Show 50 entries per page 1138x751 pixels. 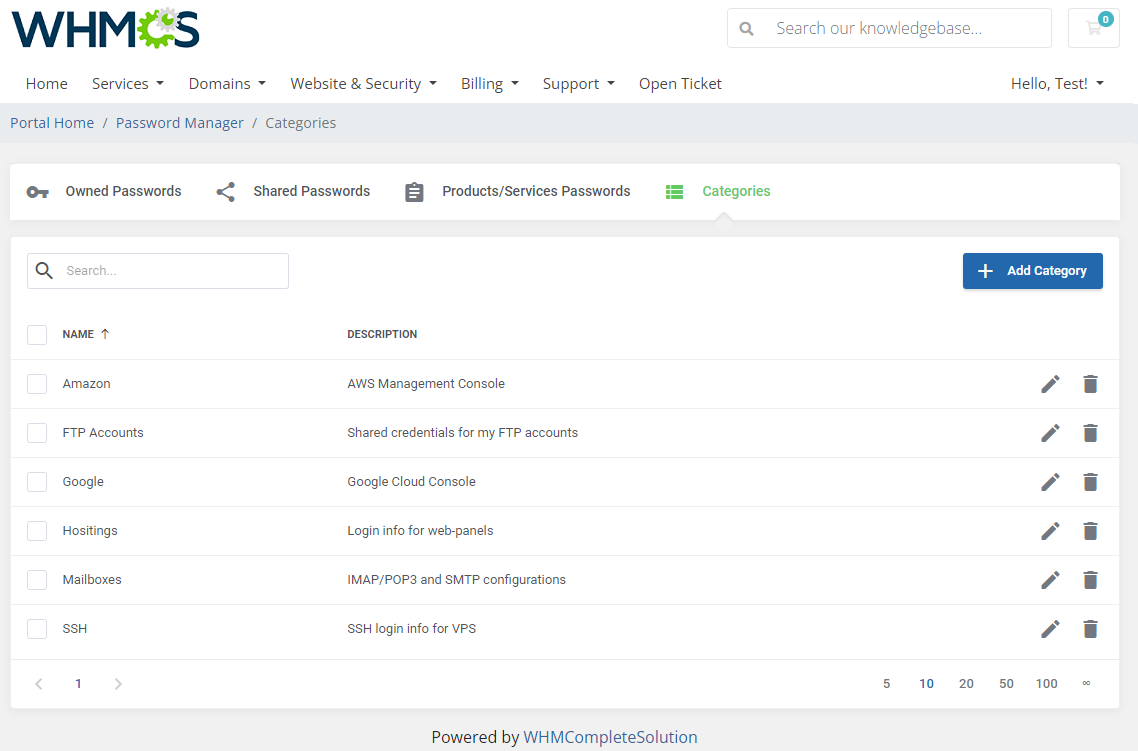click(1006, 684)
